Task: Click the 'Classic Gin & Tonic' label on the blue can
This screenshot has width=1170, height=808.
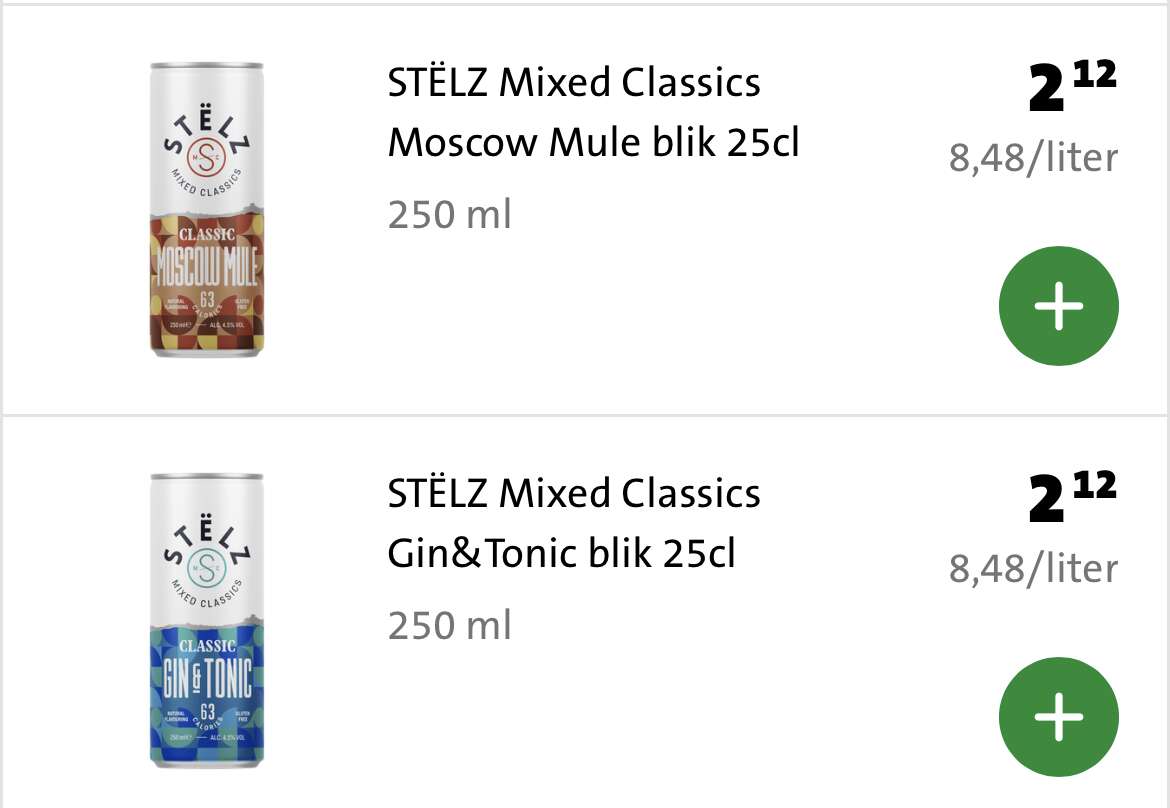Action: tap(207, 669)
